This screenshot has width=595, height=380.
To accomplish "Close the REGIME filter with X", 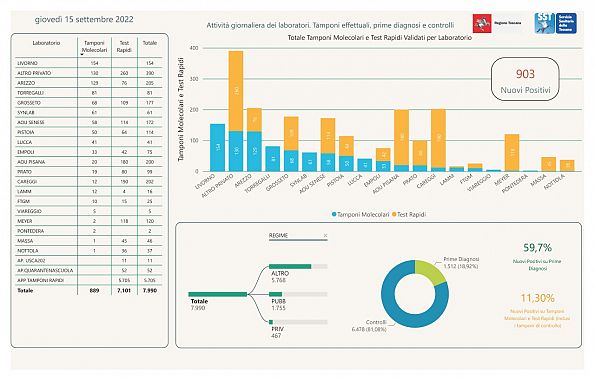I will 325,236.
